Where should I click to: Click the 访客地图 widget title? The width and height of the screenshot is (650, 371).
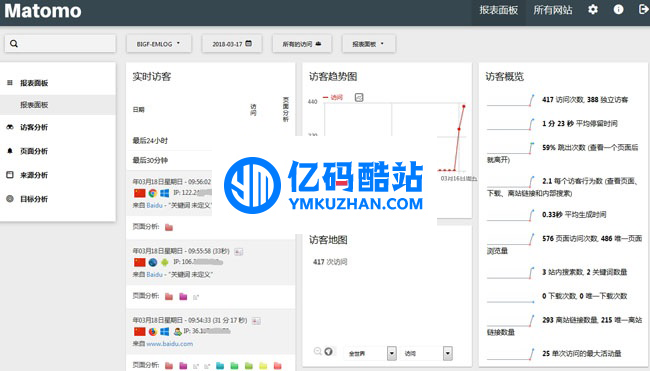pyautogui.click(x=328, y=240)
